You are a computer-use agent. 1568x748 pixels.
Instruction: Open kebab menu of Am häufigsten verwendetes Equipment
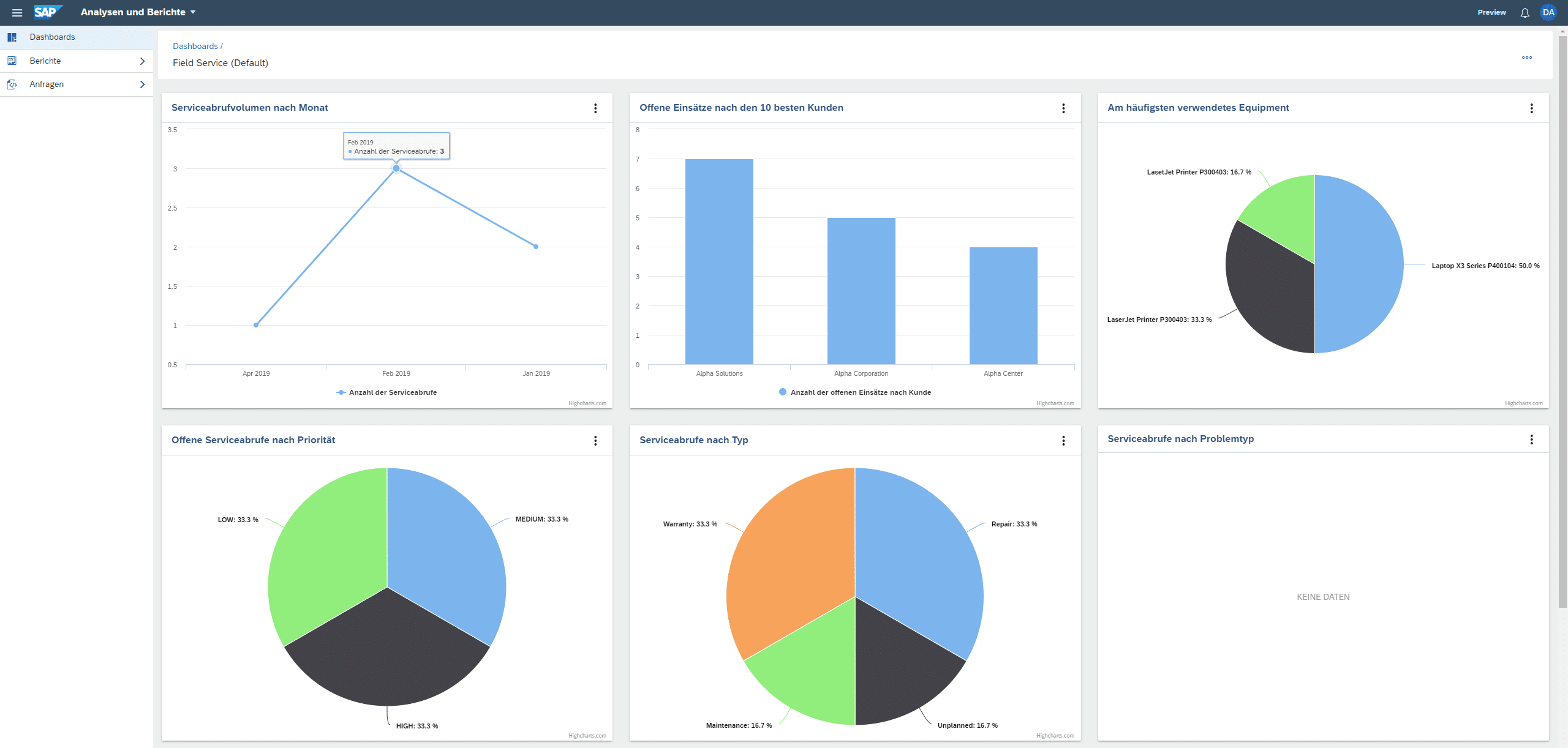pos(1531,108)
